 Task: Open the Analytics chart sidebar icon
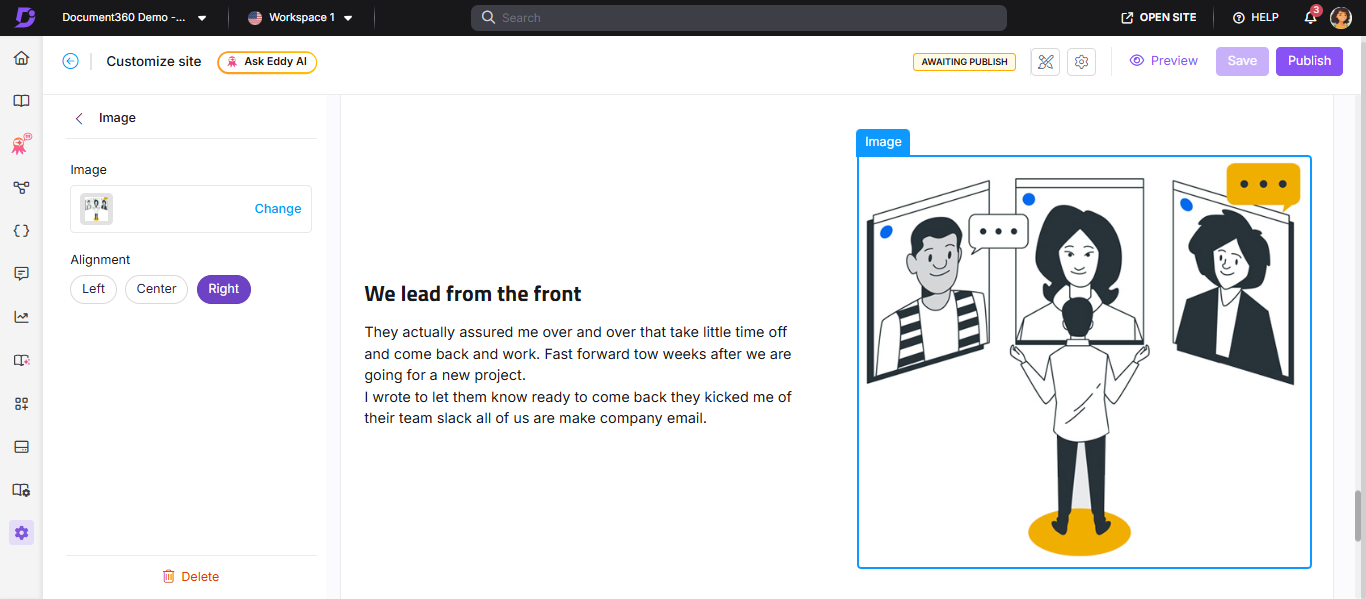(x=21, y=317)
